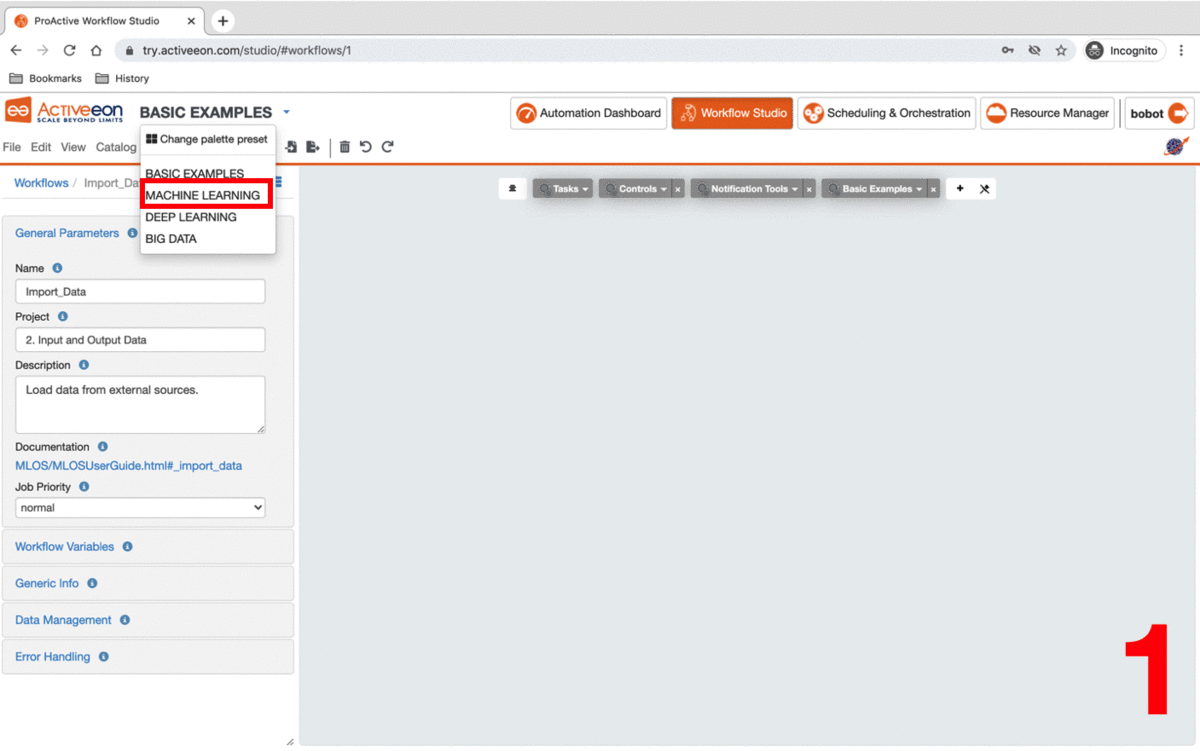Click the import into workflow toolbar icon
1200x751 pixels.
pyautogui.click(x=291, y=147)
